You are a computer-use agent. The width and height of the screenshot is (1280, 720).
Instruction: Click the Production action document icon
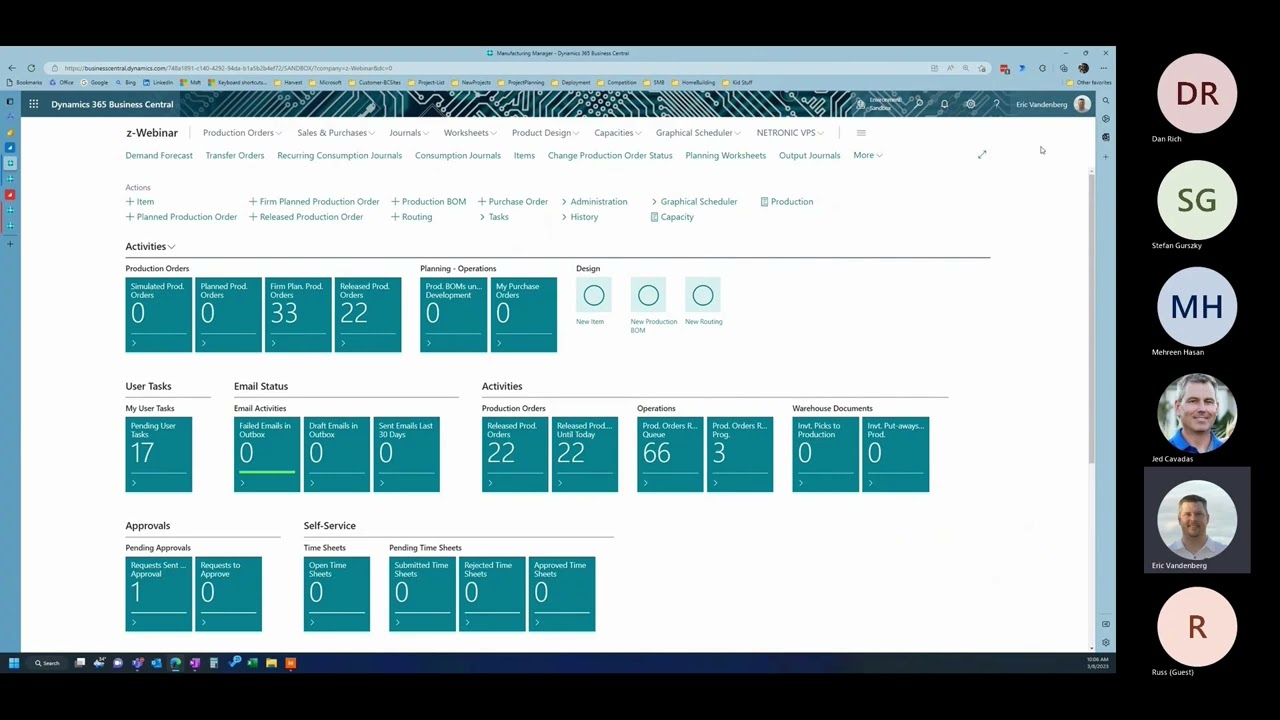click(x=764, y=201)
